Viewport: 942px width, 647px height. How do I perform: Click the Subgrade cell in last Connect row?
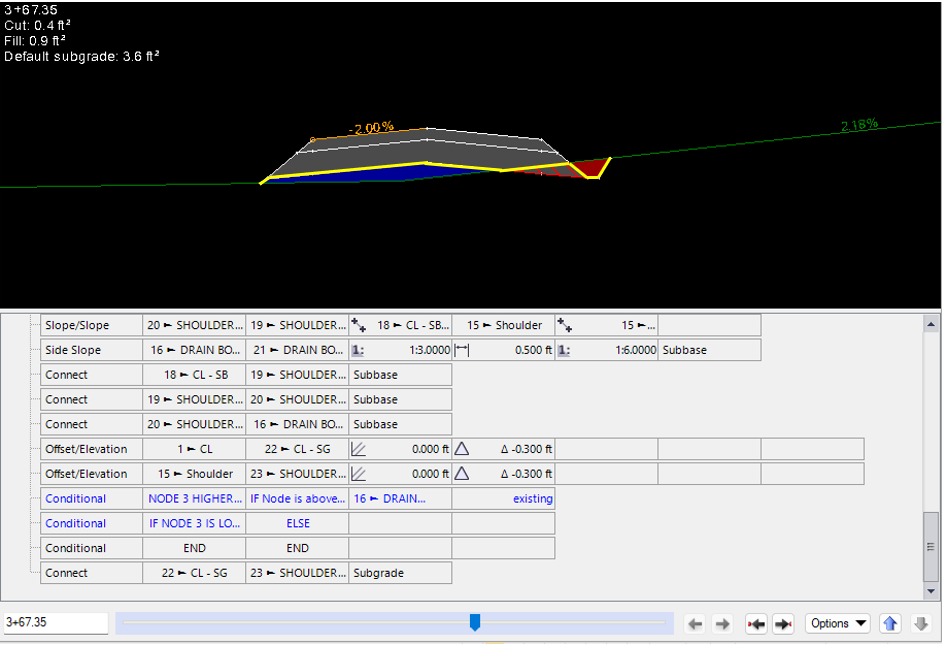click(400, 573)
